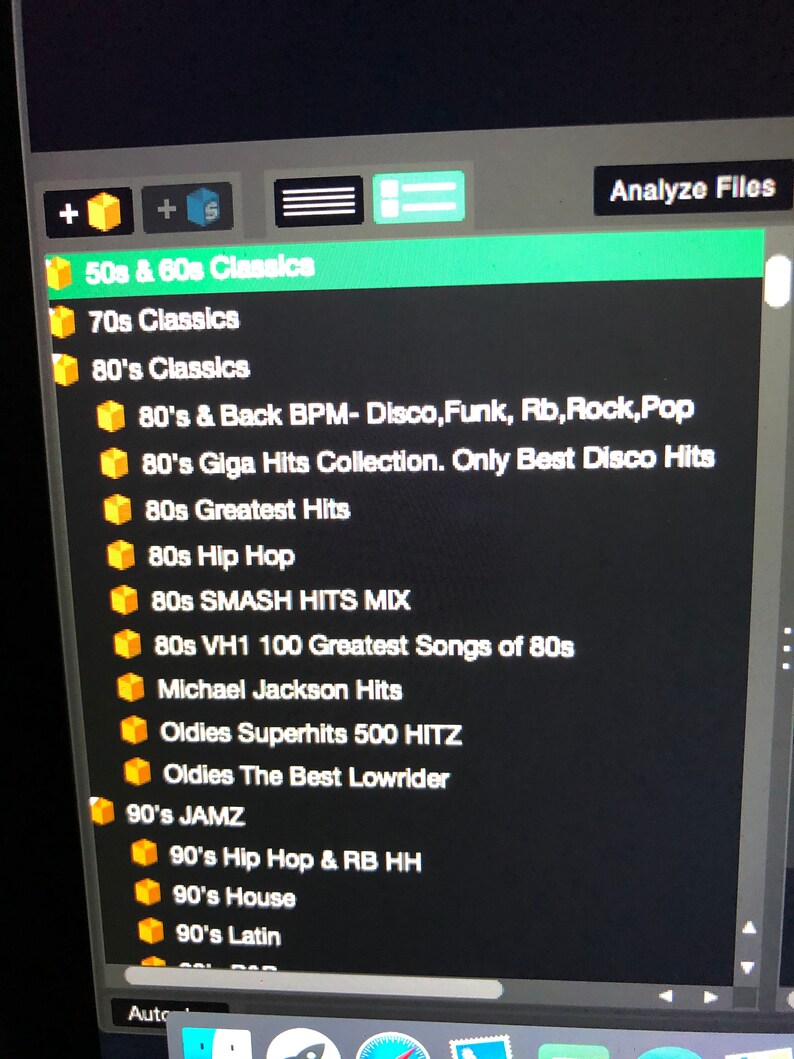Click crate icon next to 90's Hip Hop & RB HH
Image resolution: width=794 pixels, height=1059 pixels.
click(144, 852)
